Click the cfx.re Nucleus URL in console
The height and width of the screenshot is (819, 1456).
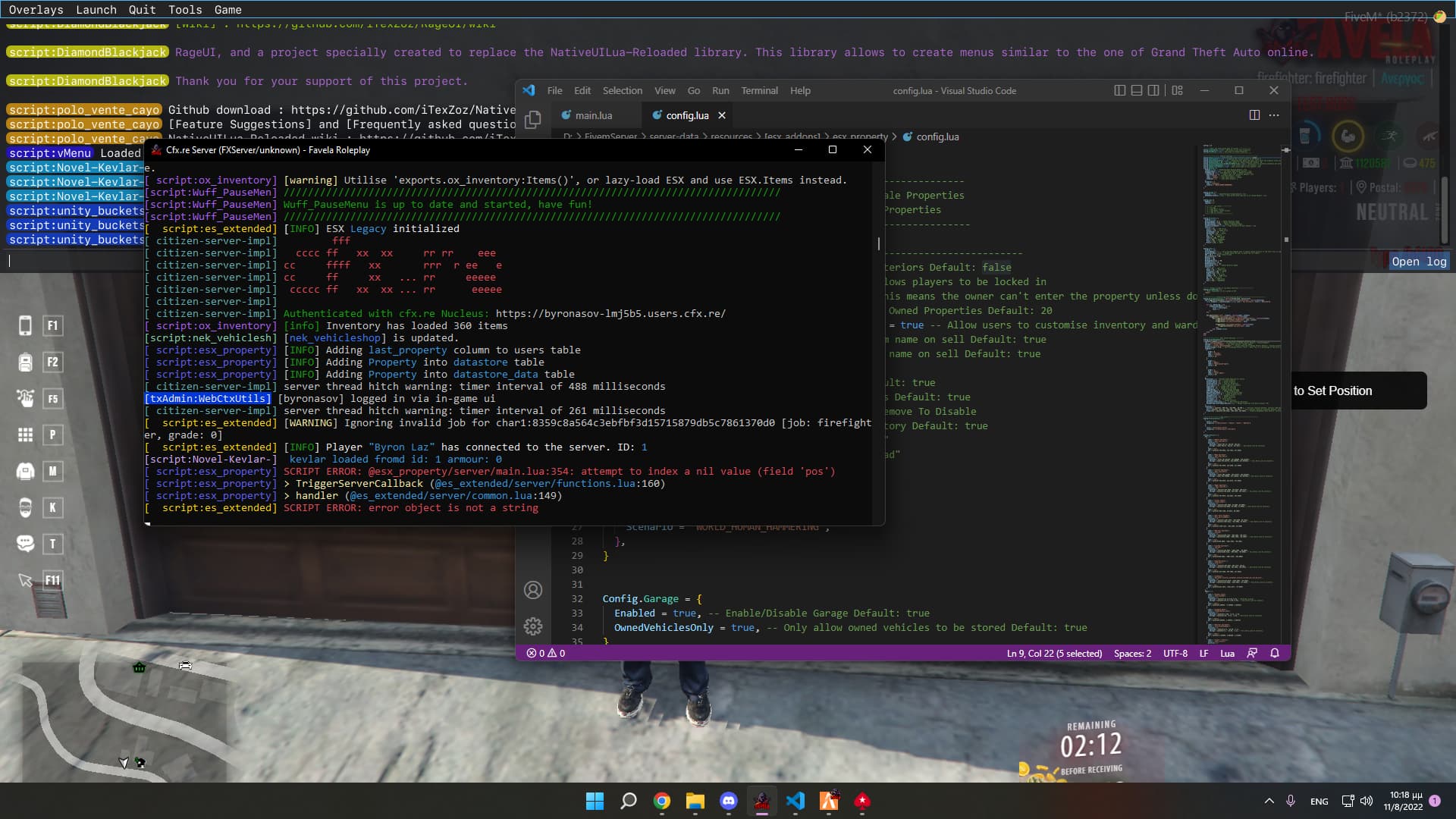[x=610, y=314]
